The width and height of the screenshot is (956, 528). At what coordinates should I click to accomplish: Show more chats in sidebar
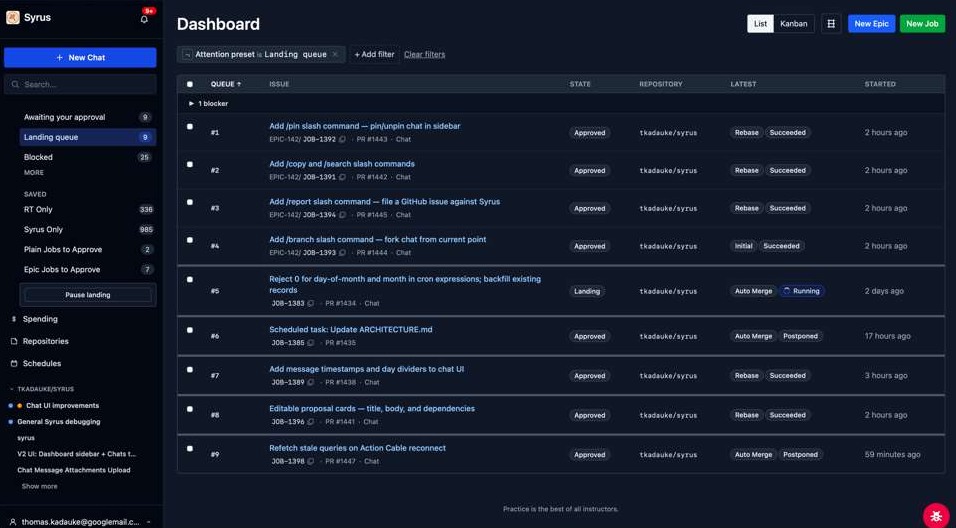(40, 487)
